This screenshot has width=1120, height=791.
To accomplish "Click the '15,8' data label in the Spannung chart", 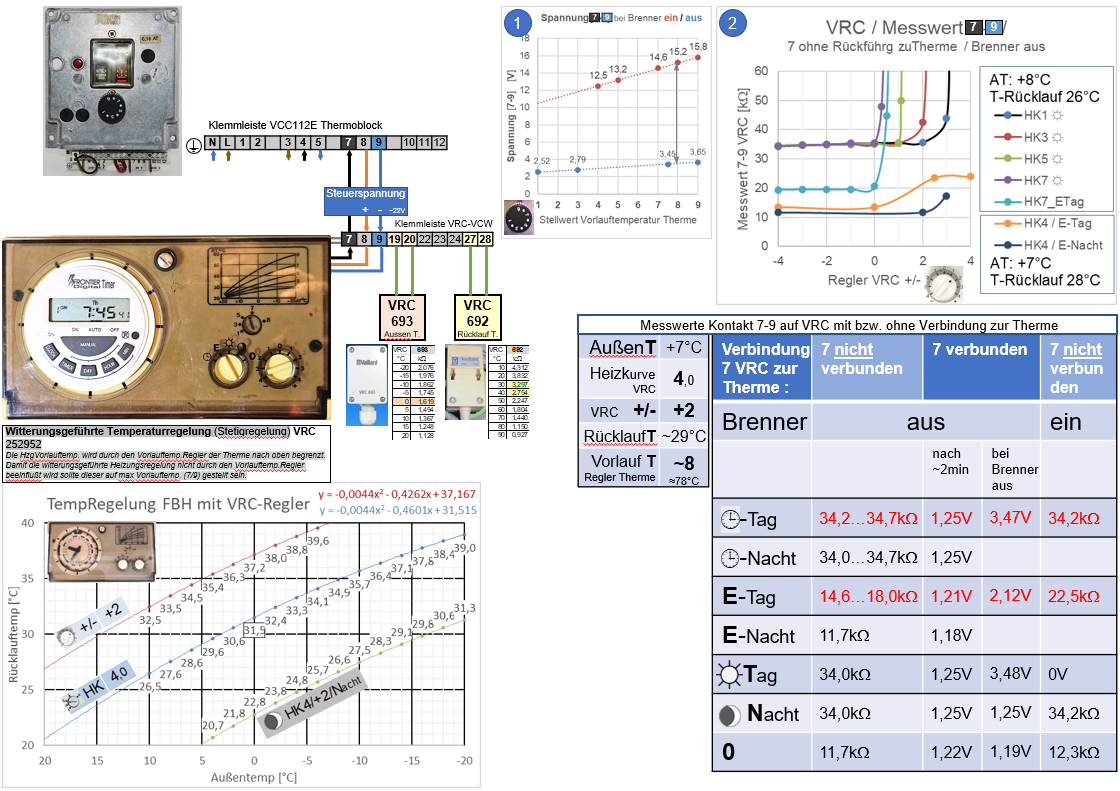I will [x=698, y=46].
